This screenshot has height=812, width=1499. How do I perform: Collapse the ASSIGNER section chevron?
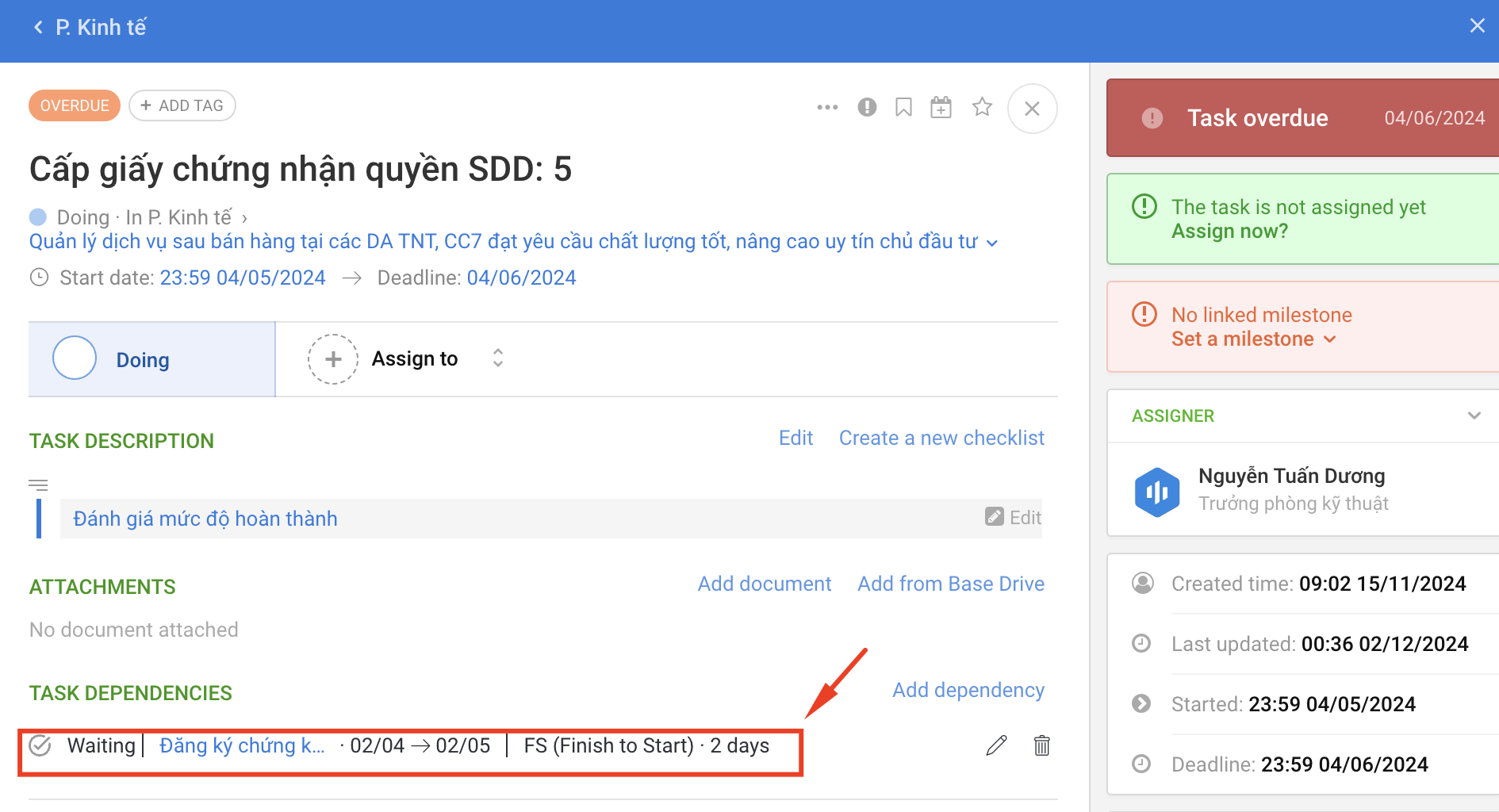pos(1474,416)
